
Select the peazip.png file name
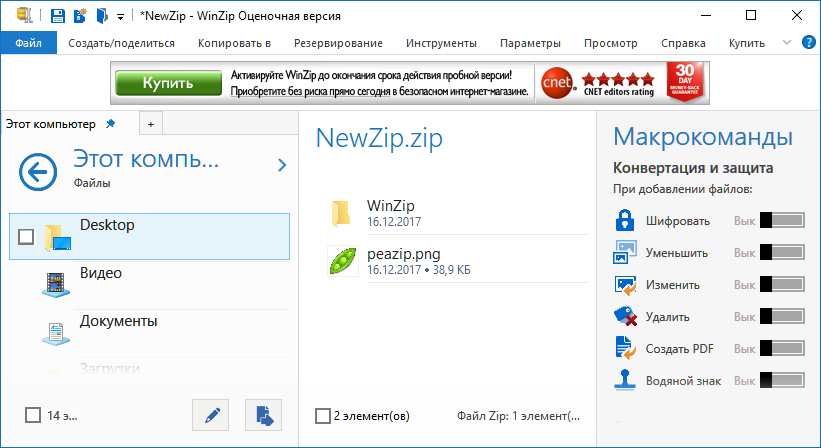[x=404, y=254]
